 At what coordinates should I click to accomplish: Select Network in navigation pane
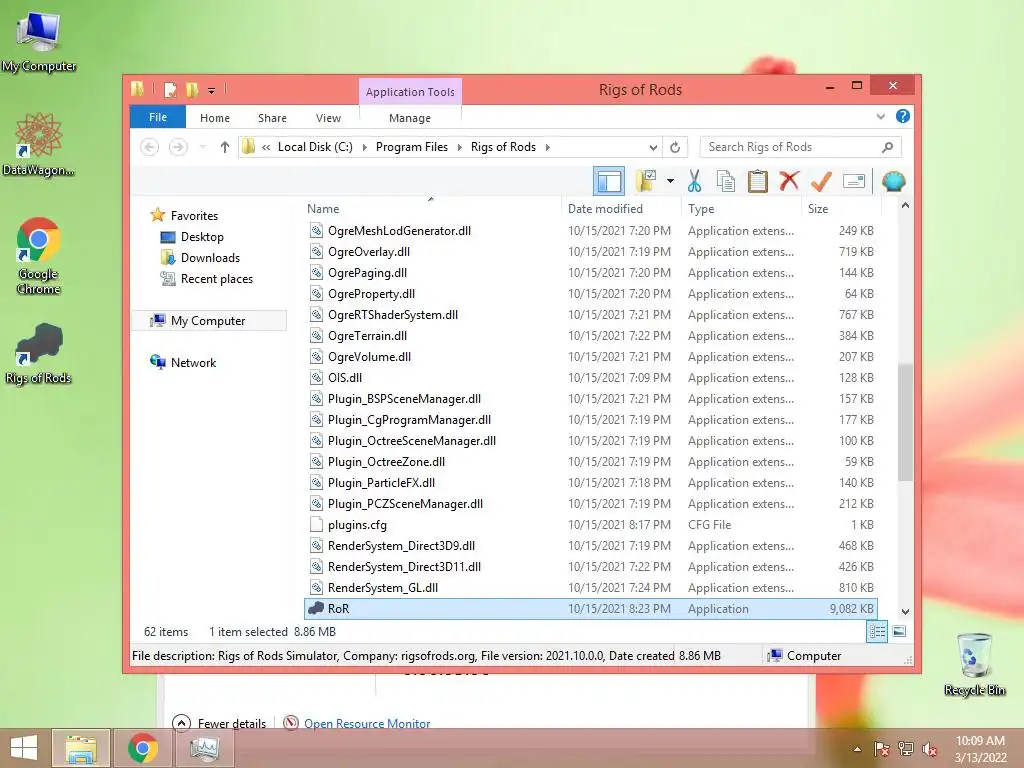(193, 362)
